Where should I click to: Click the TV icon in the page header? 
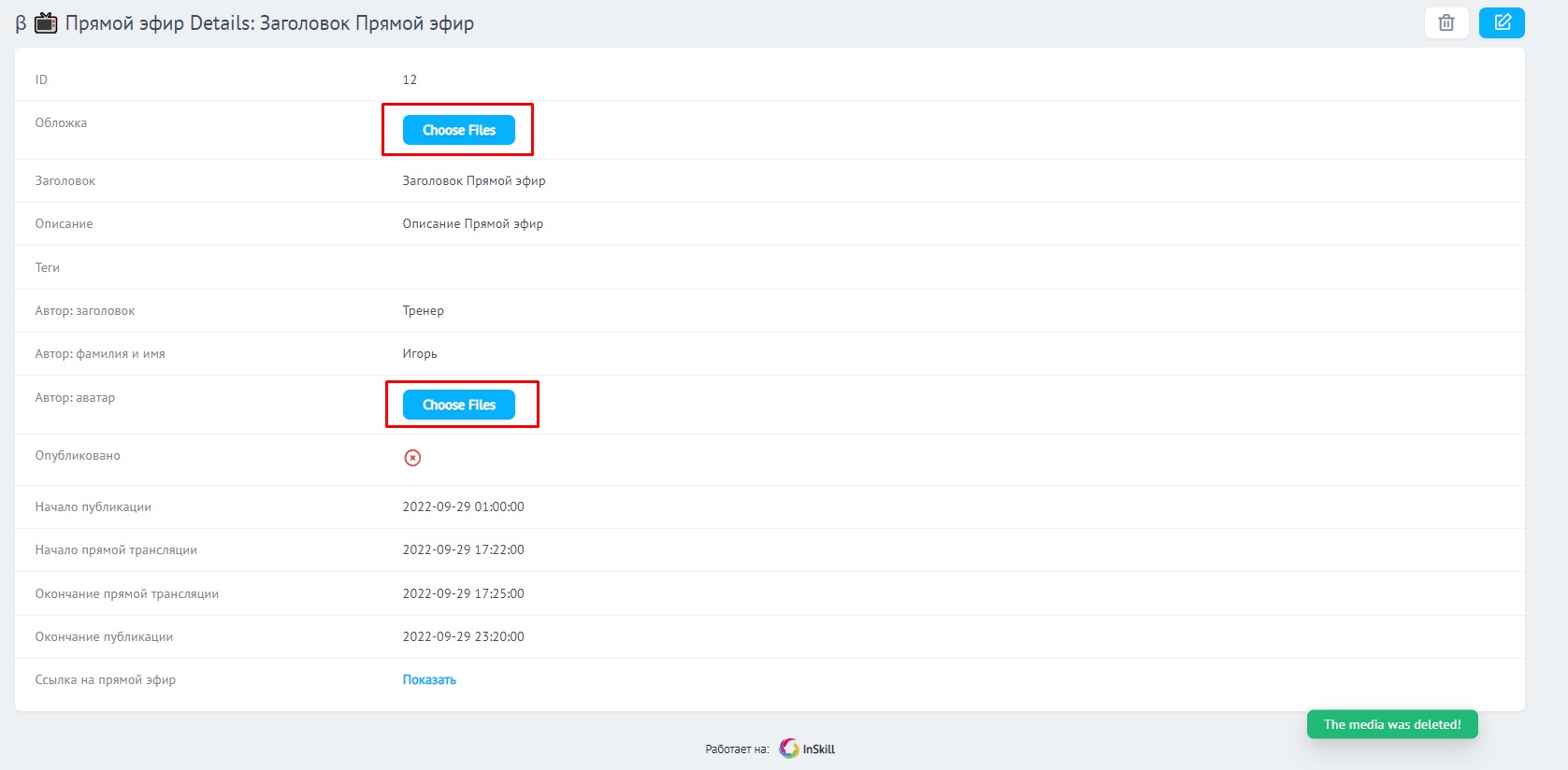point(46,23)
